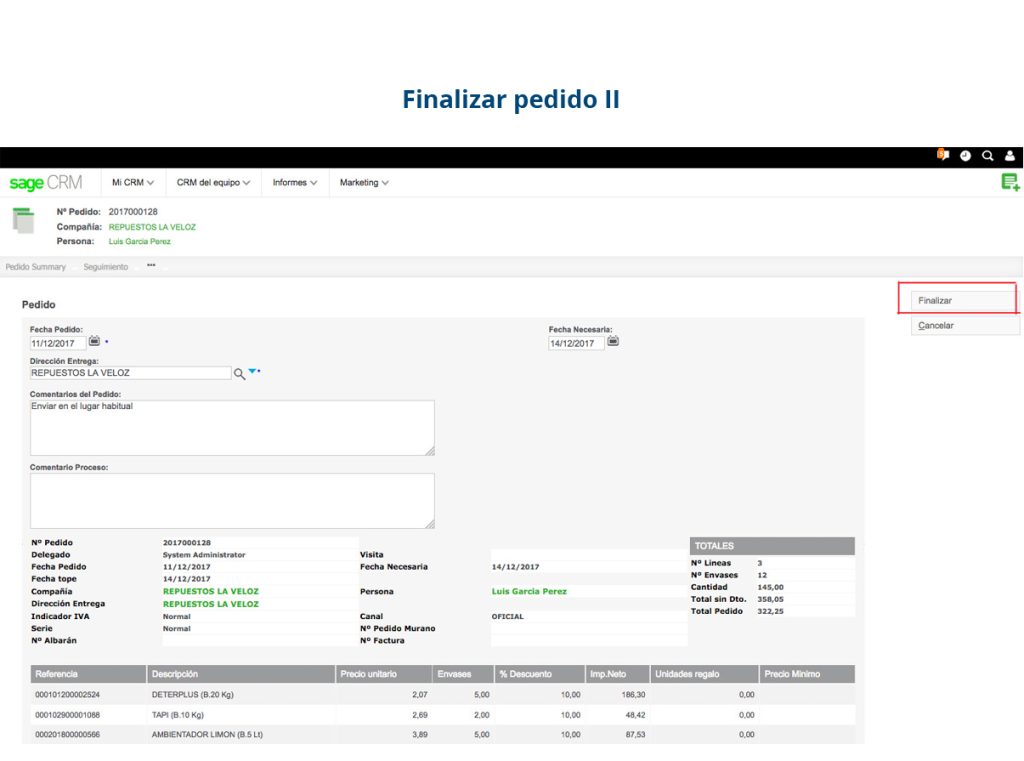Click the recent items clock icon
This screenshot has height=761, width=1024.
click(x=964, y=156)
